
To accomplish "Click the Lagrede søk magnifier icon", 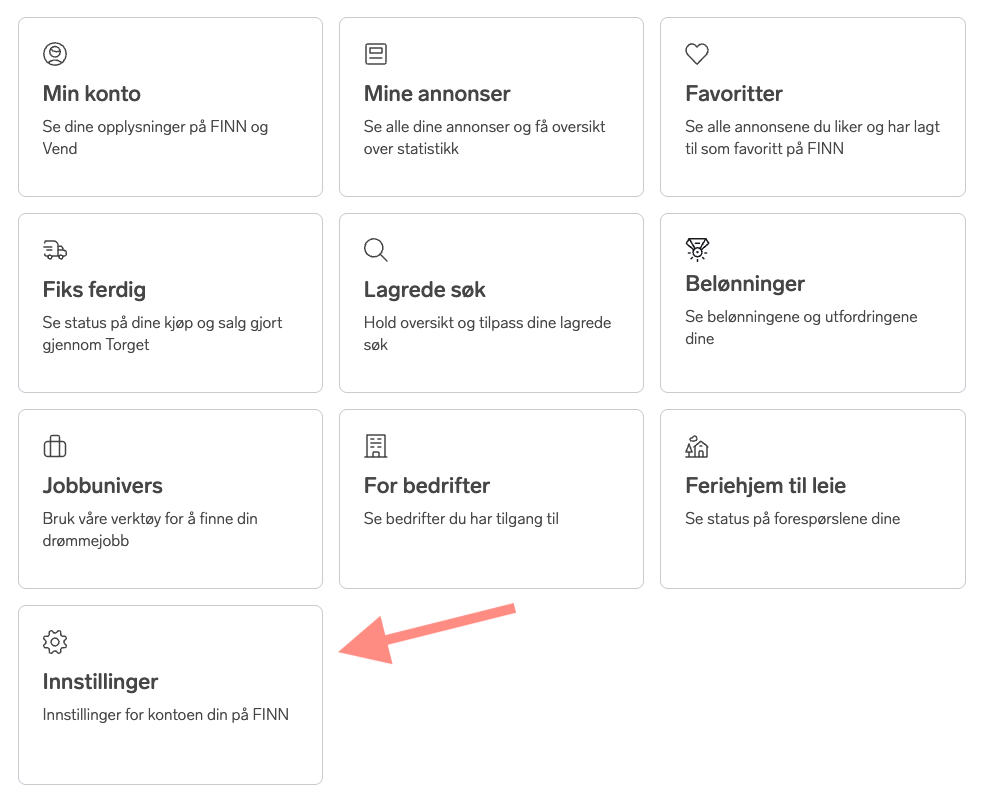I will [376, 250].
